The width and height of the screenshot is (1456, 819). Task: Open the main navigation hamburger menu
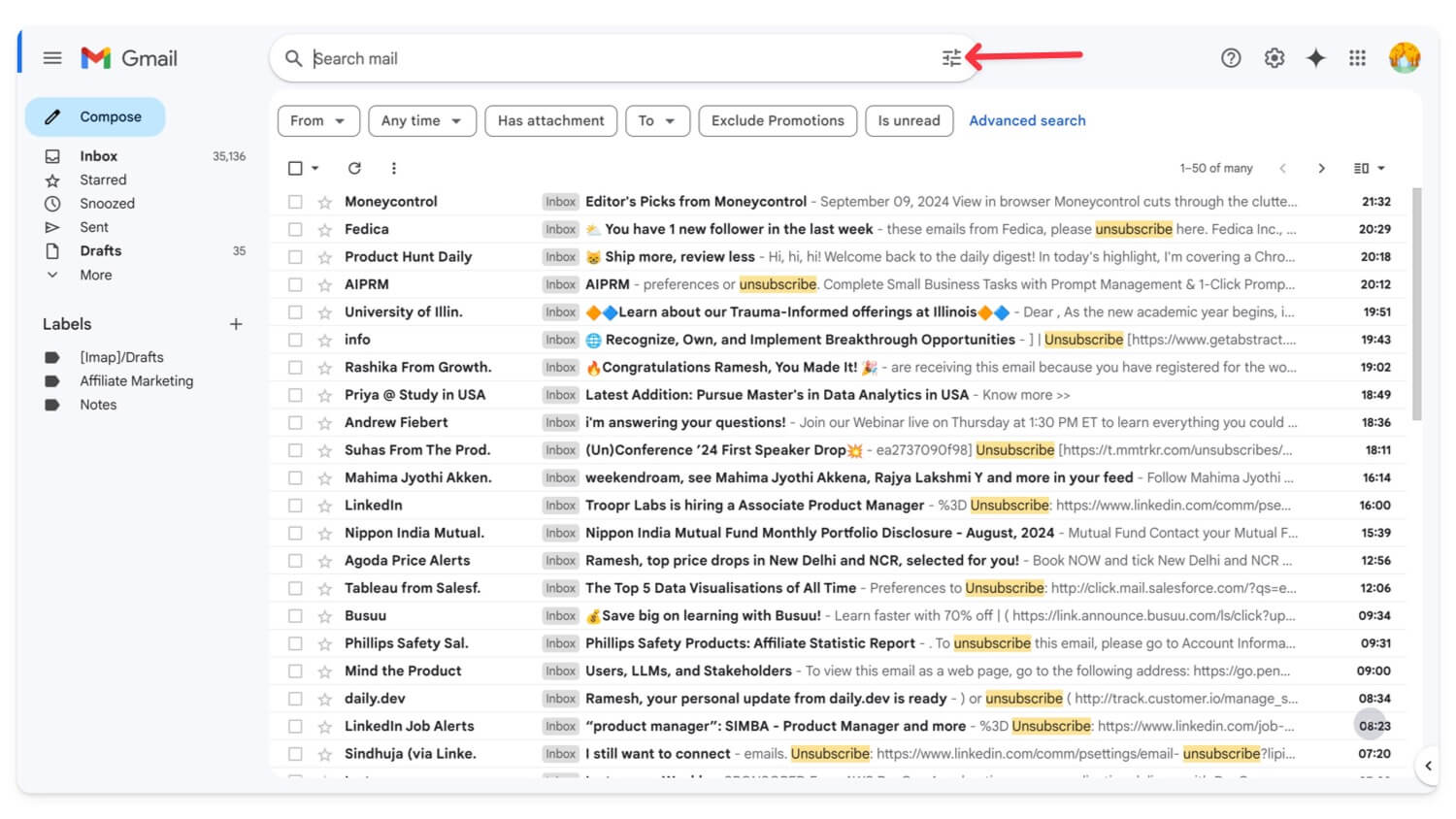click(52, 57)
